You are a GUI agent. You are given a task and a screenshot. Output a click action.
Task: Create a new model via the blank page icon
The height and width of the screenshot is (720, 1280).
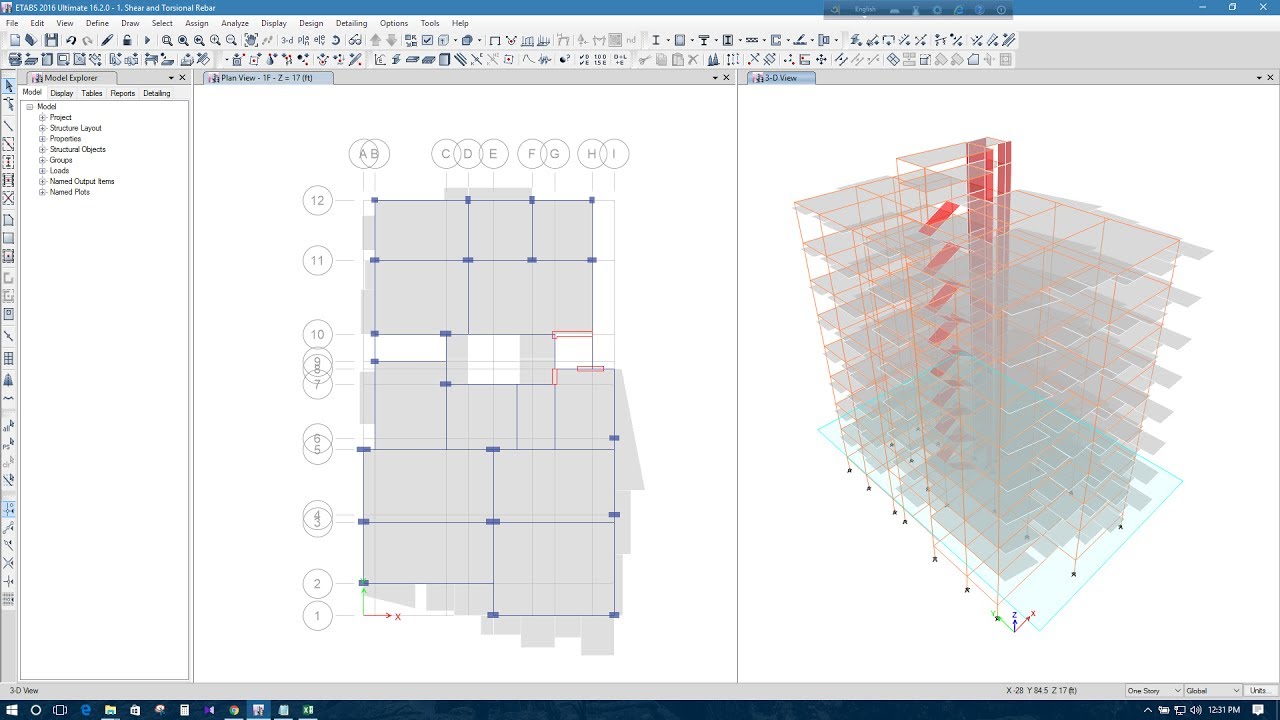click(x=15, y=41)
